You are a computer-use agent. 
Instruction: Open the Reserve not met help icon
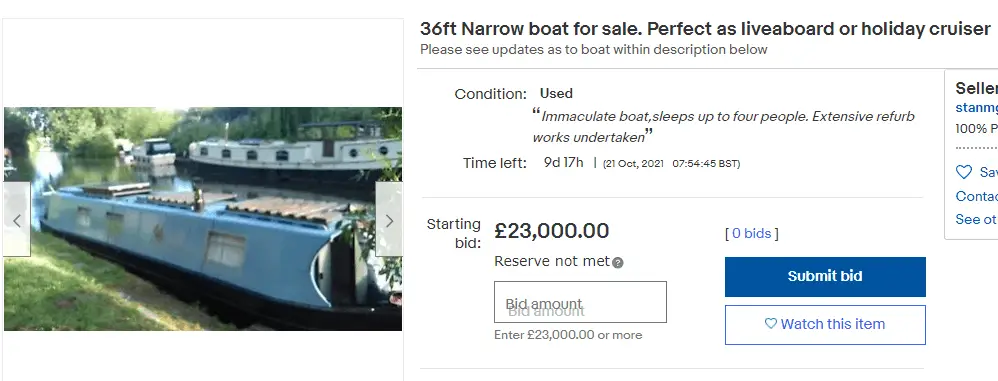[617, 263]
